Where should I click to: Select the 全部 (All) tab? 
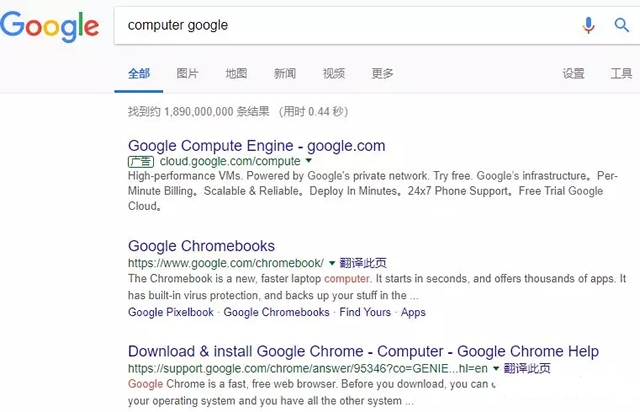click(139, 73)
